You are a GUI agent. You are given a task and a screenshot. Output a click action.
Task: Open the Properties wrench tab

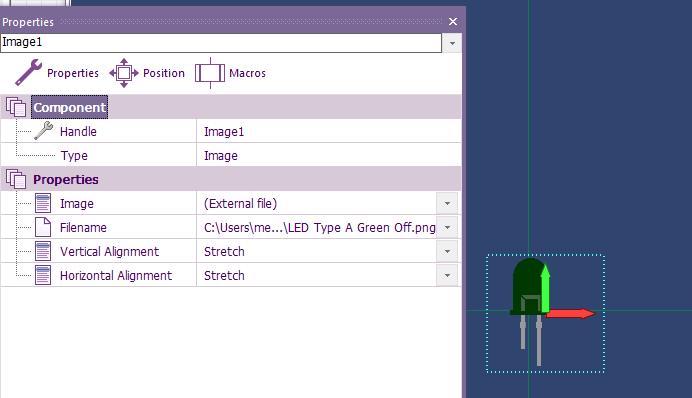57,73
